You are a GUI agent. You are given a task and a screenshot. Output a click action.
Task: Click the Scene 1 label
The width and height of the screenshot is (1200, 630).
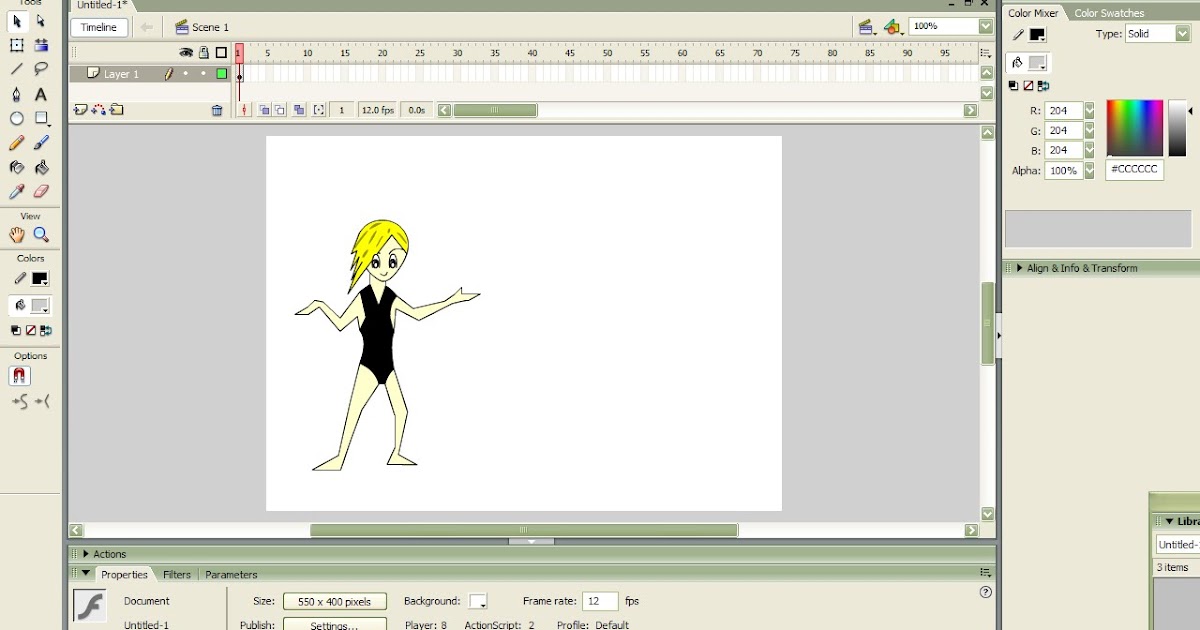coord(210,28)
